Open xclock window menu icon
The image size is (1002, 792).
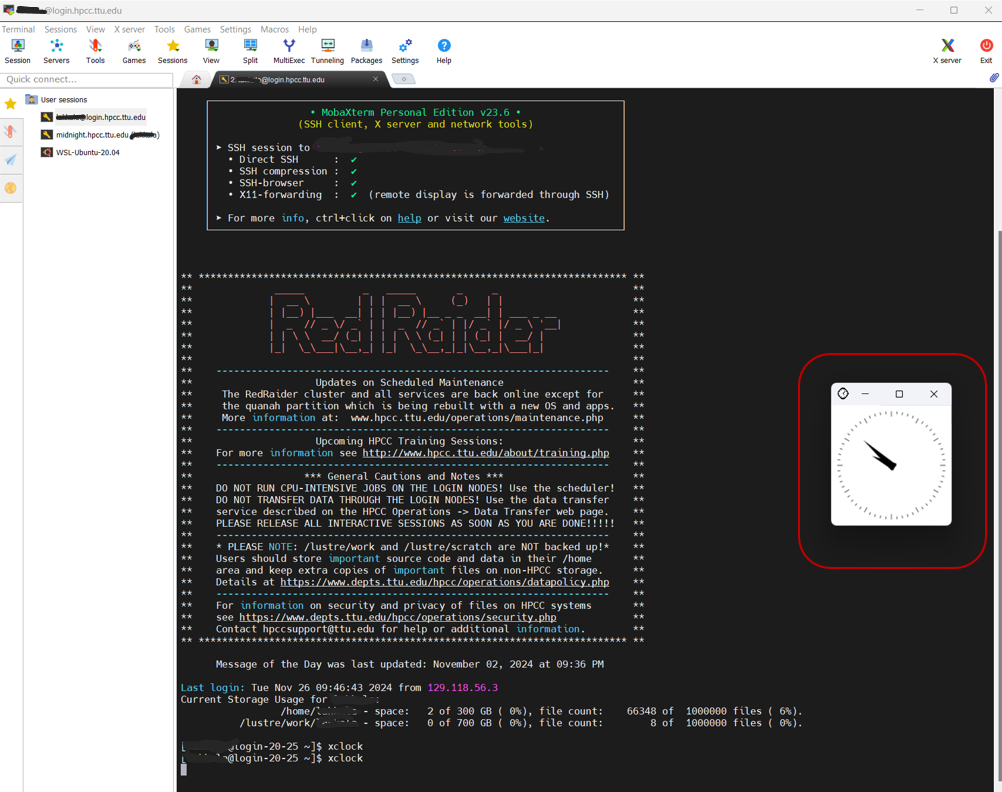click(x=843, y=394)
